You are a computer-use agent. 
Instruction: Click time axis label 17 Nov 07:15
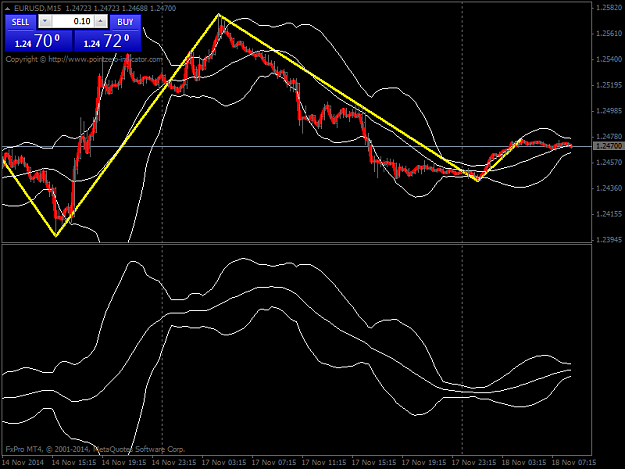(274, 463)
